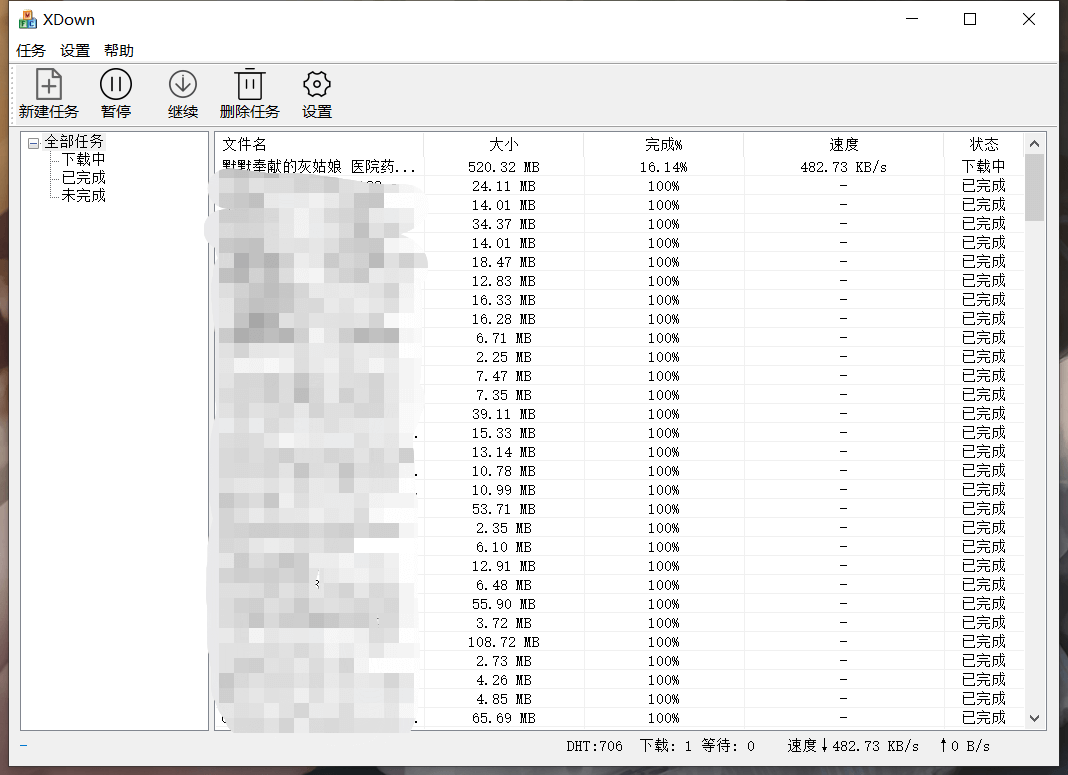This screenshot has height=775, width=1068.
Task: Open the 设置 menu in menu bar
Action: (75, 51)
